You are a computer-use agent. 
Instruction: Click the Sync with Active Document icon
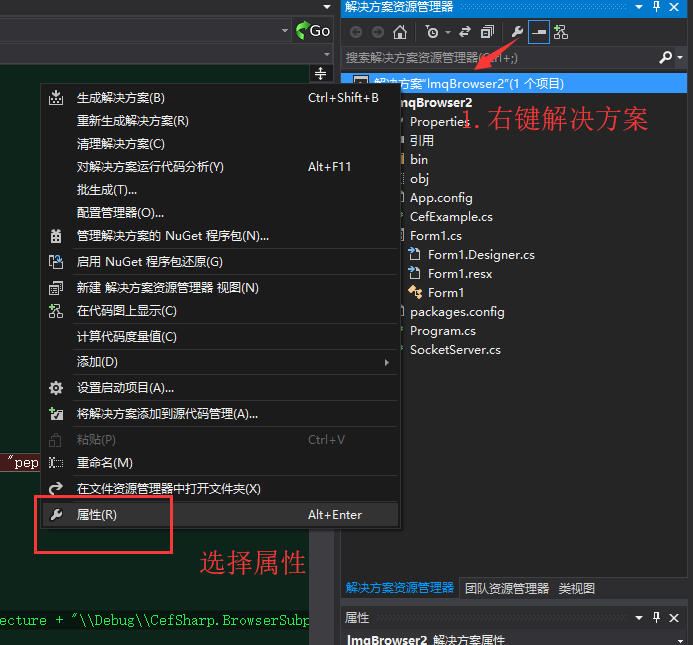pyautogui.click(x=465, y=32)
